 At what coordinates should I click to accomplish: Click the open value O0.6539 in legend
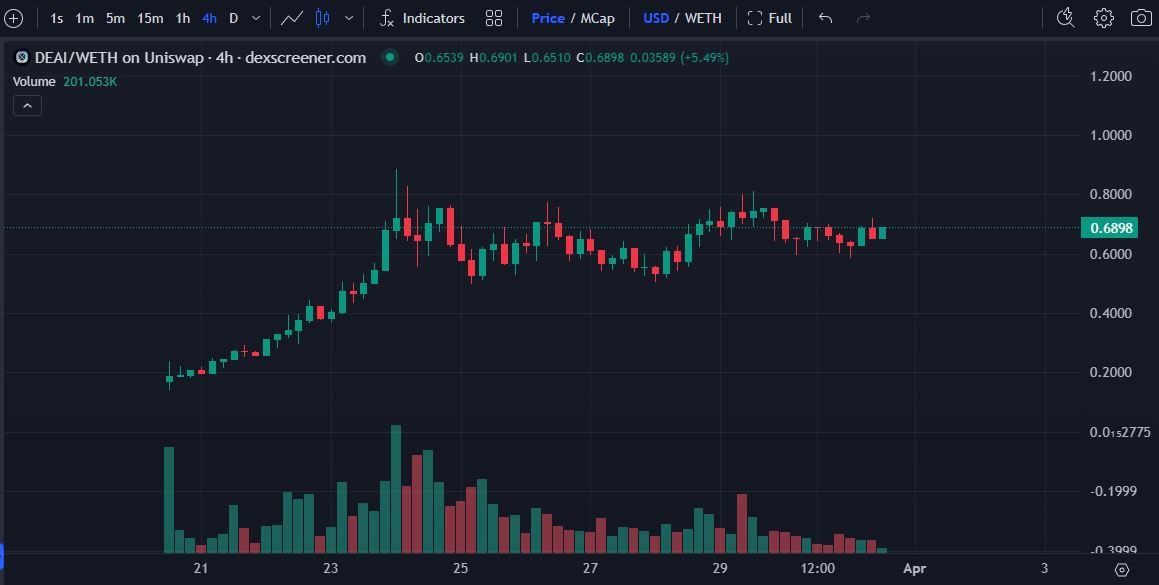(439, 58)
